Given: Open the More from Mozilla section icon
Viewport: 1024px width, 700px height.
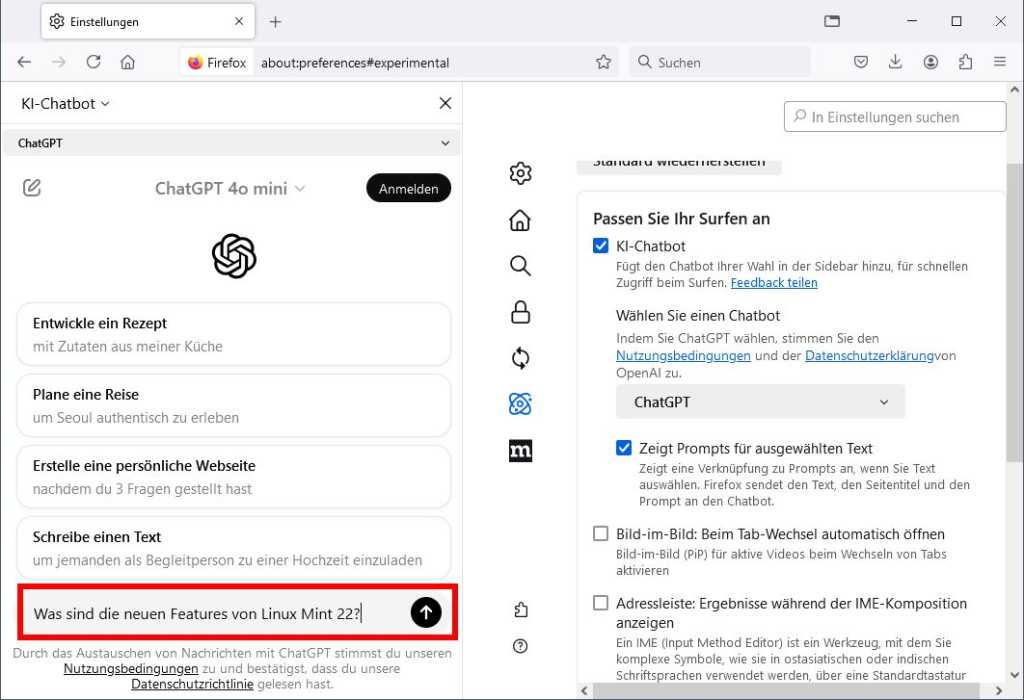Looking at the screenshot, I should coord(520,451).
